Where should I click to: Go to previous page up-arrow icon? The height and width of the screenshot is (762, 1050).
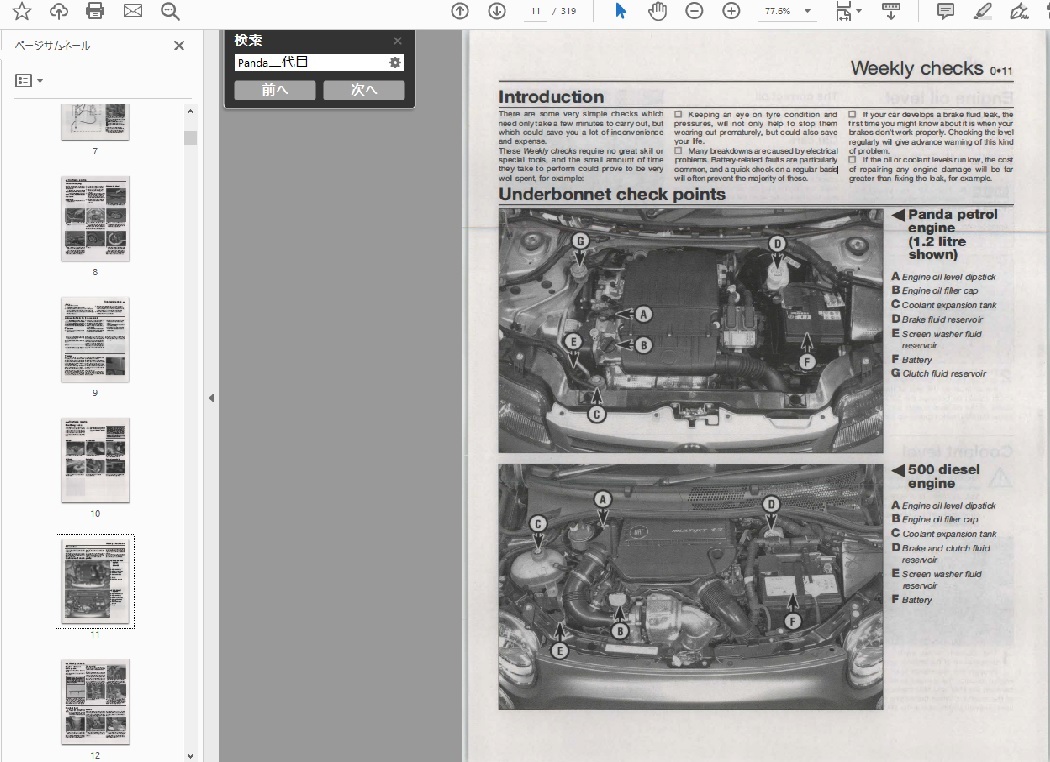459,11
